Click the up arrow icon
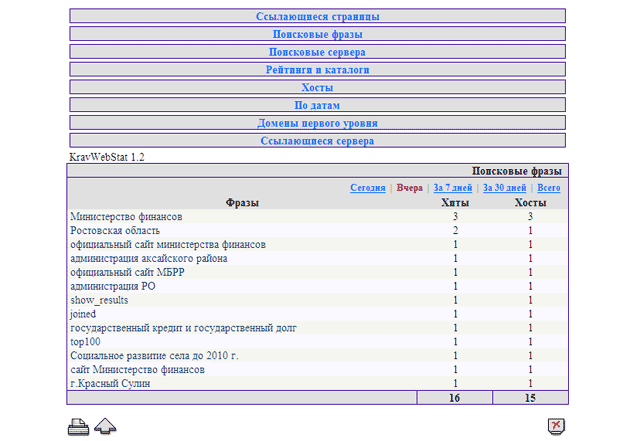The width and height of the screenshot is (640, 441). pos(105,426)
